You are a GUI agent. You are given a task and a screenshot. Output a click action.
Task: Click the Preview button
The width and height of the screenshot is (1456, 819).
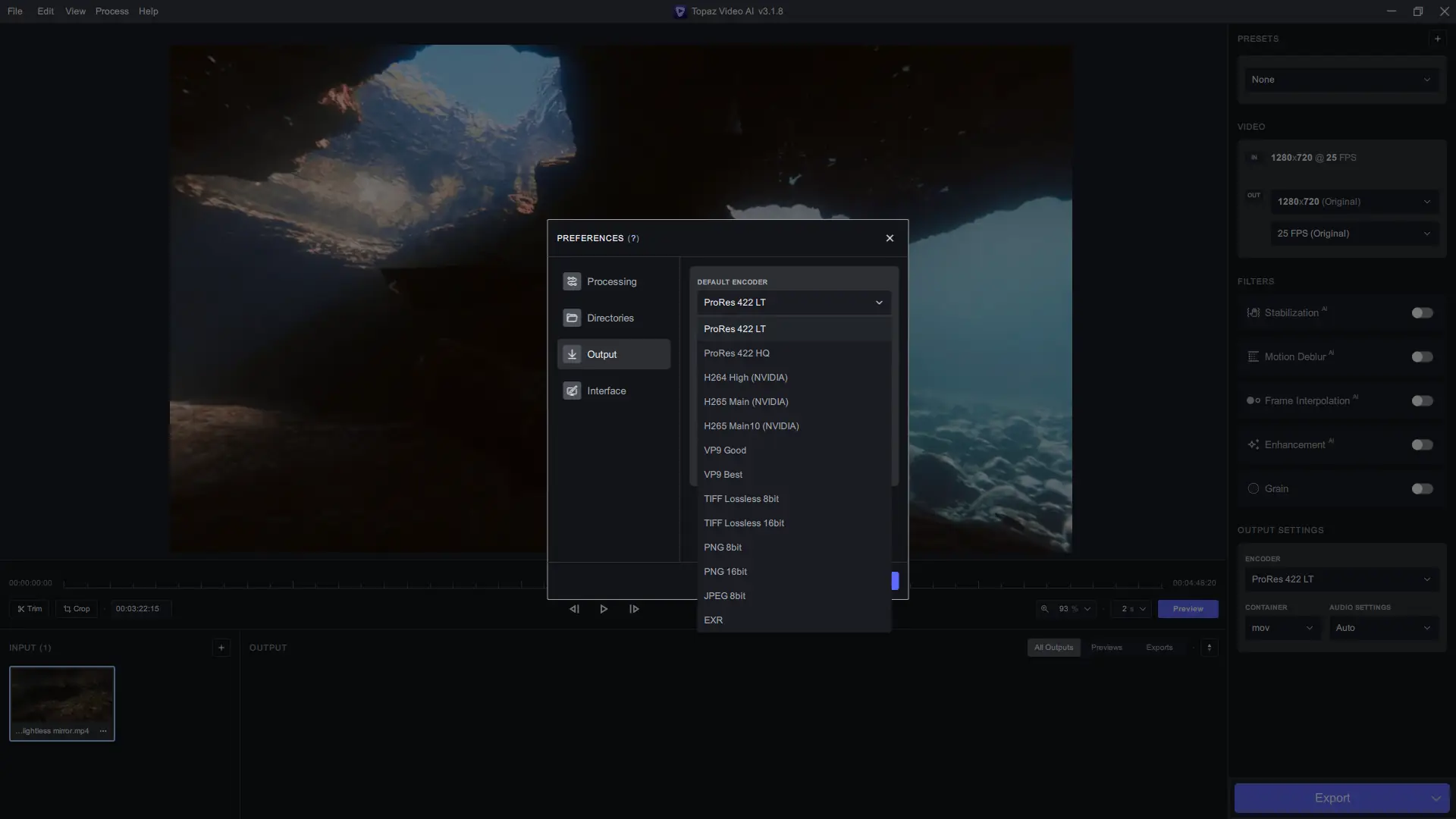click(1187, 609)
